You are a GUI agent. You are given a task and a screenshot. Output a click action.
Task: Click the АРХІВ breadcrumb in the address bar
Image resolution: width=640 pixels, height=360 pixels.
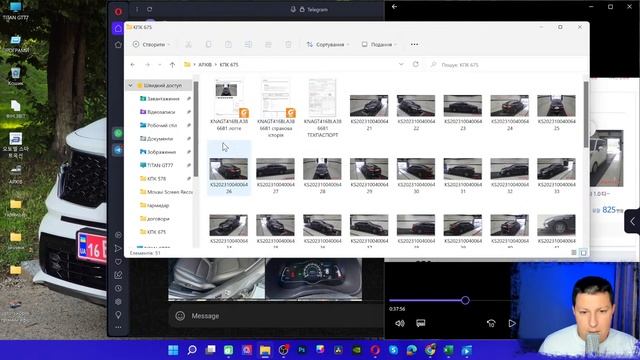coord(205,64)
